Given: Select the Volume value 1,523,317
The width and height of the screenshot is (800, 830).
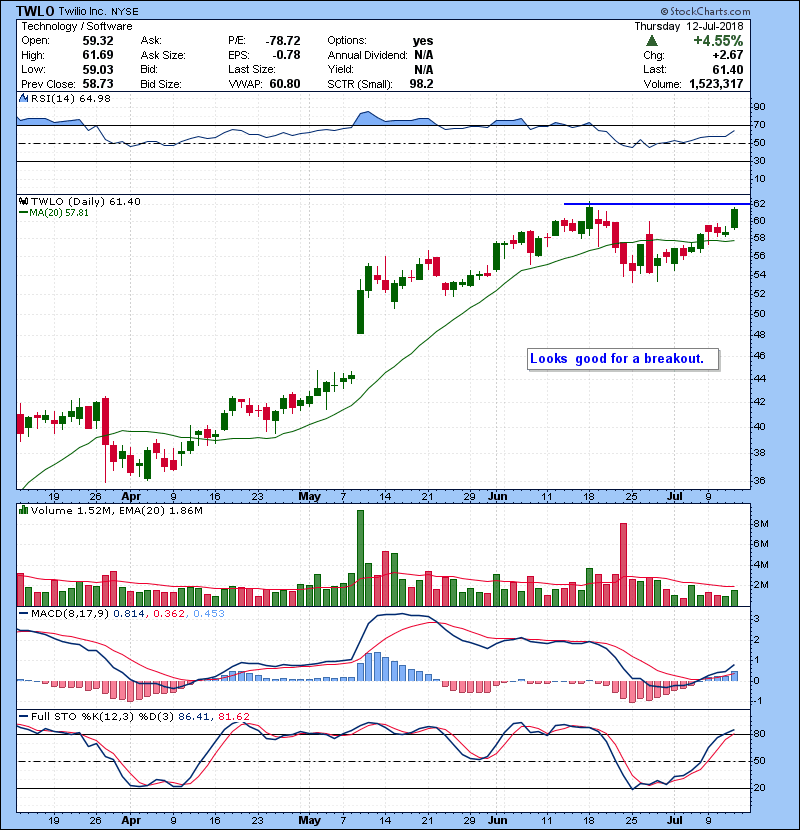Looking at the screenshot, I should [716, 84].
